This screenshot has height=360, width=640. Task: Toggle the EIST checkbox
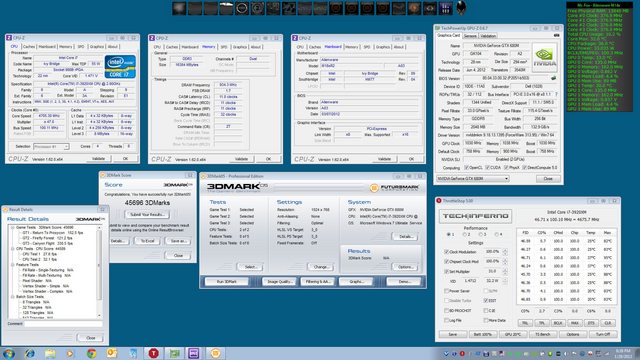coord(486,300)
